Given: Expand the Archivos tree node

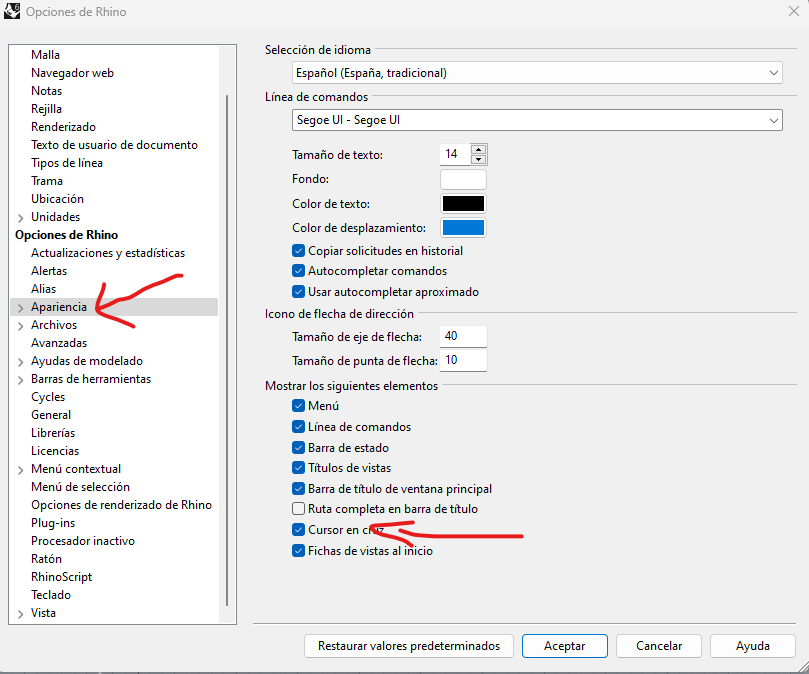Looking at the screenshot, I should coord(21,326).
